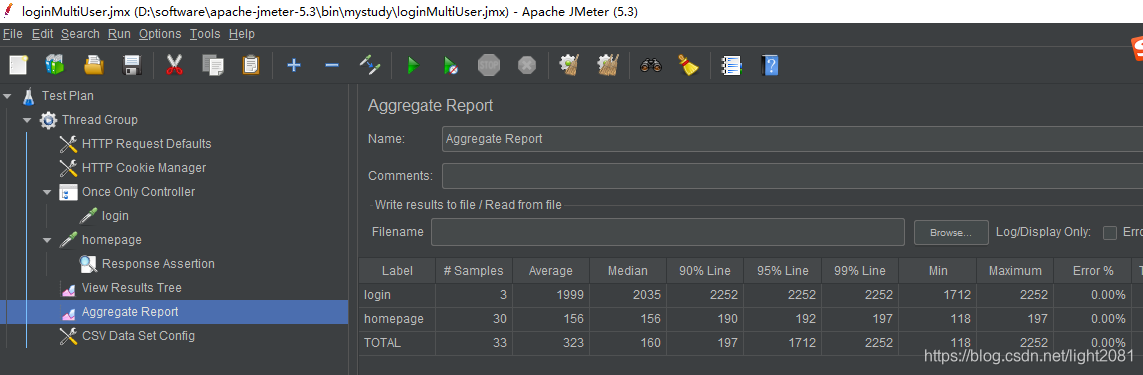Start the test with green play icon

click(x=413, y=66)
